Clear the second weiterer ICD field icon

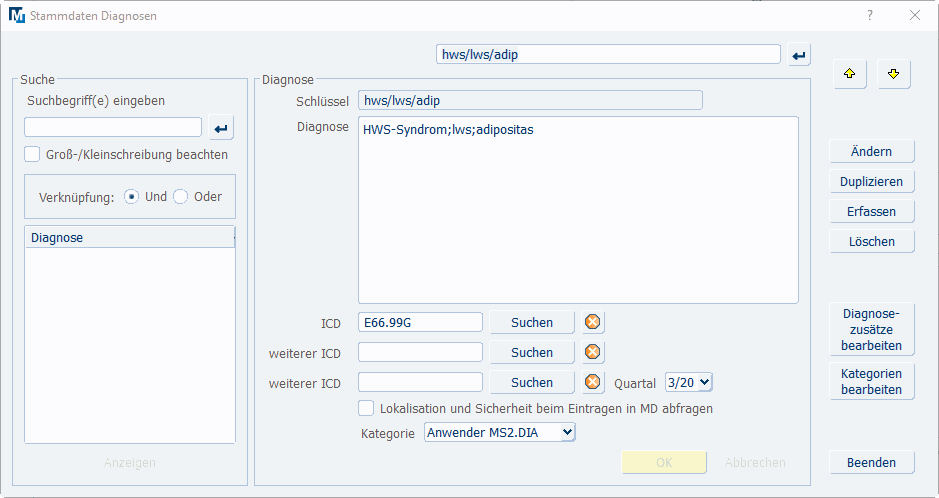pos(593,382)
